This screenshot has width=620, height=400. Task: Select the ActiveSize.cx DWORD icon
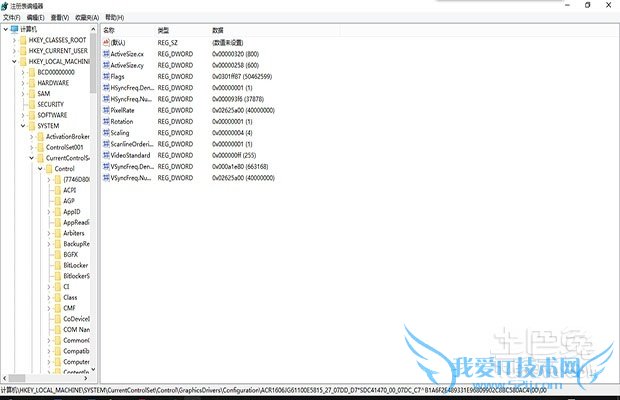(x=106, y=54)
